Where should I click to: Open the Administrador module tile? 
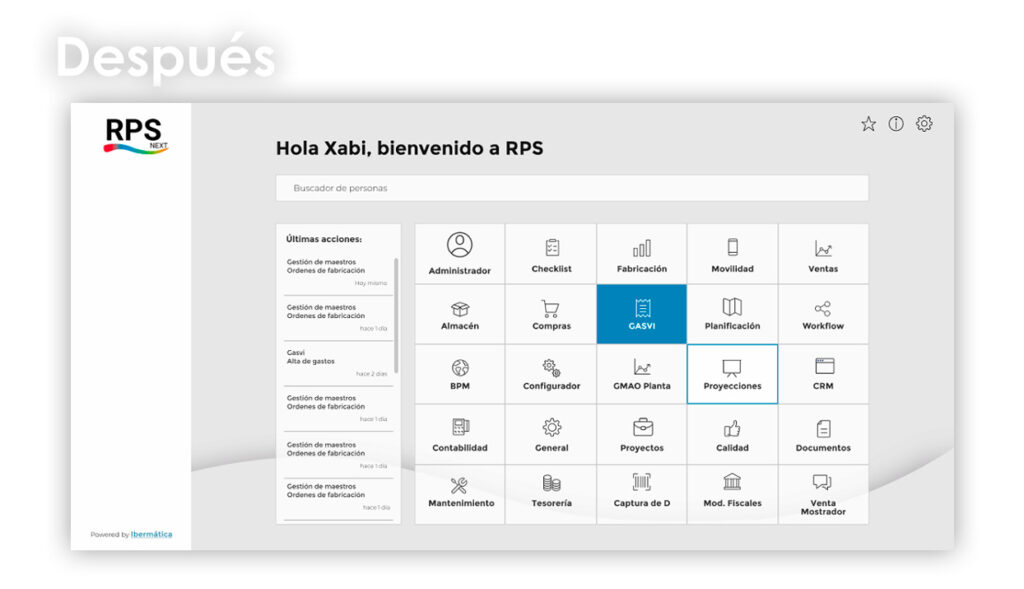[459, 253]
